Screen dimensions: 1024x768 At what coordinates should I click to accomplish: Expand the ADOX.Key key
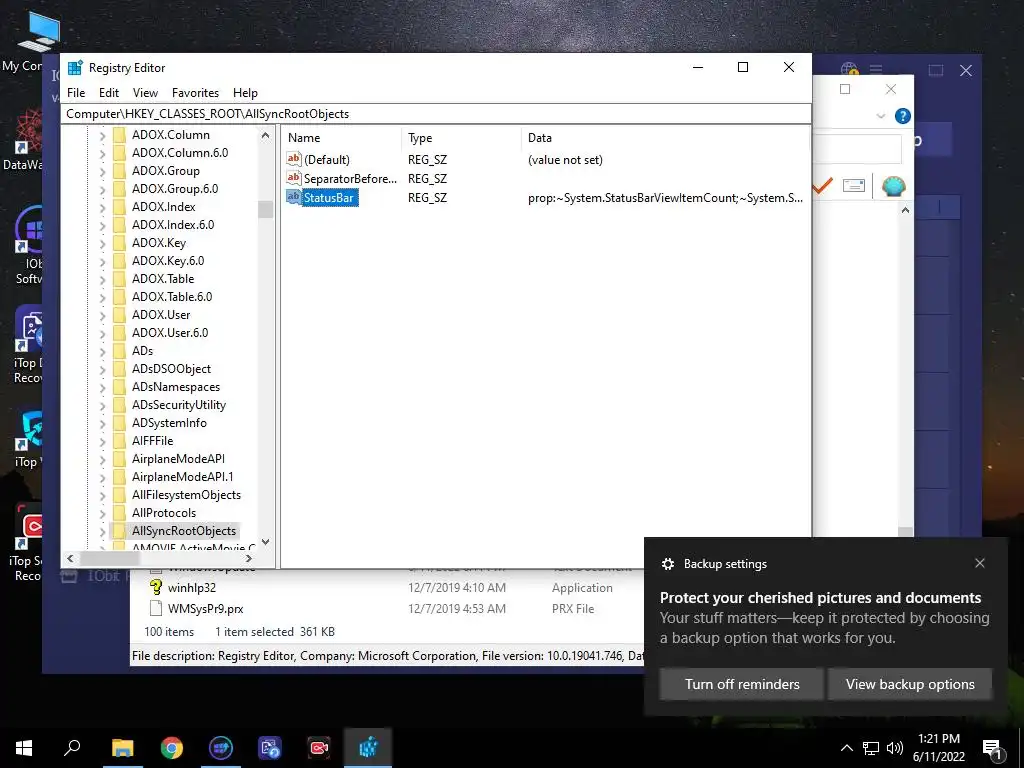[103, 244]
